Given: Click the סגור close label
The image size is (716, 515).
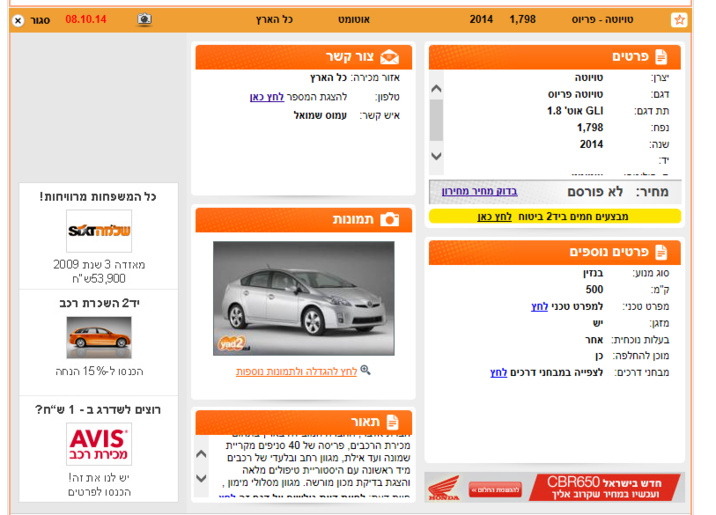Looking at the screenshot, I should click(x=40, y=21).
